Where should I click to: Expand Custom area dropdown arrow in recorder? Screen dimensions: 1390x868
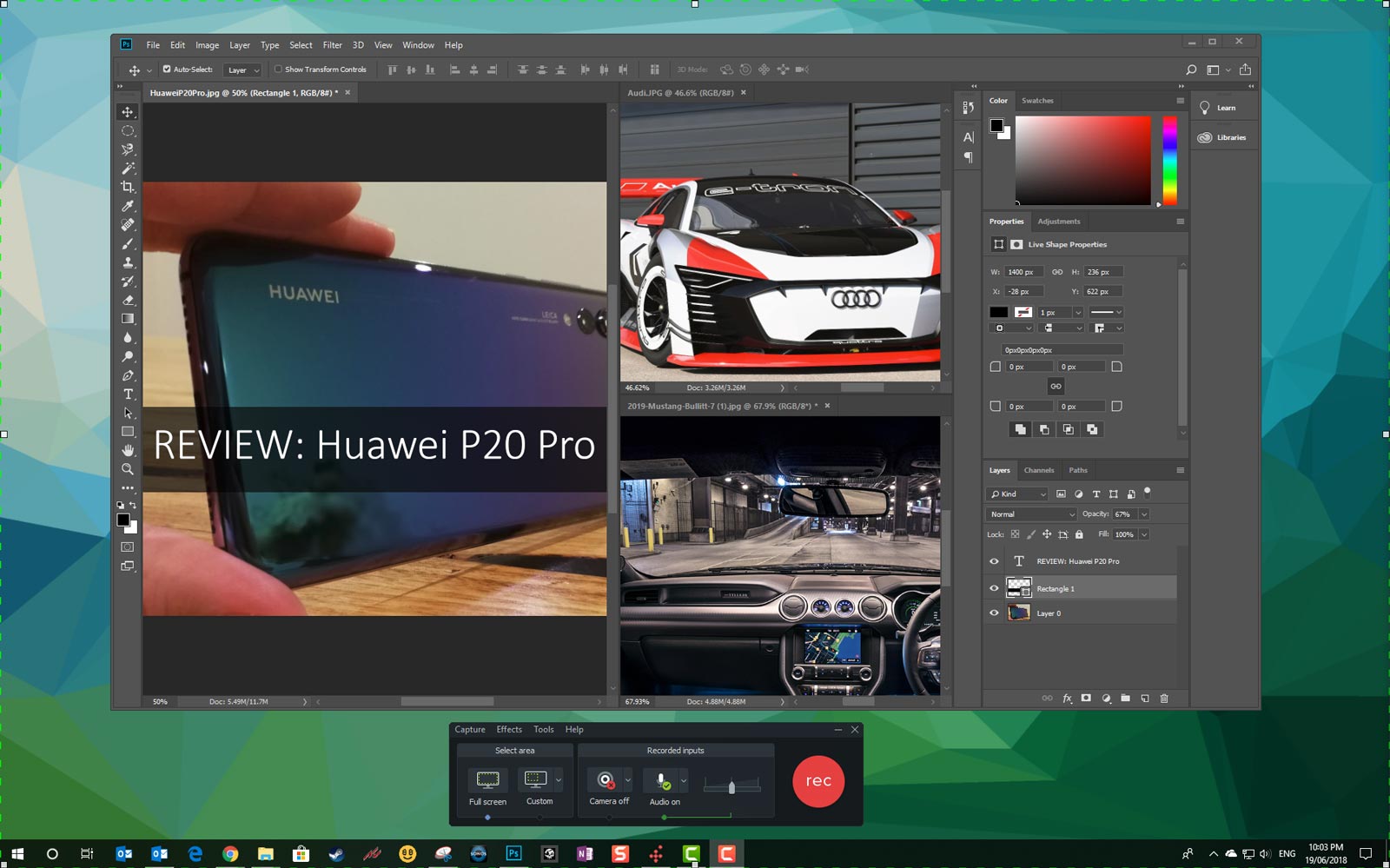[559, 780]
